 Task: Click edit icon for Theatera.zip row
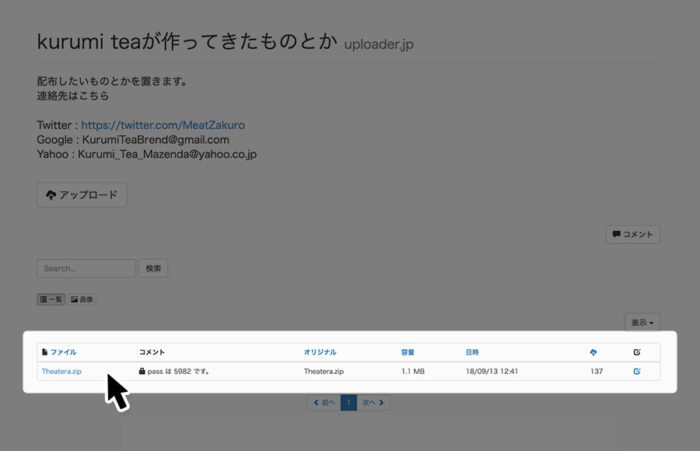click(x=637, y=371)
